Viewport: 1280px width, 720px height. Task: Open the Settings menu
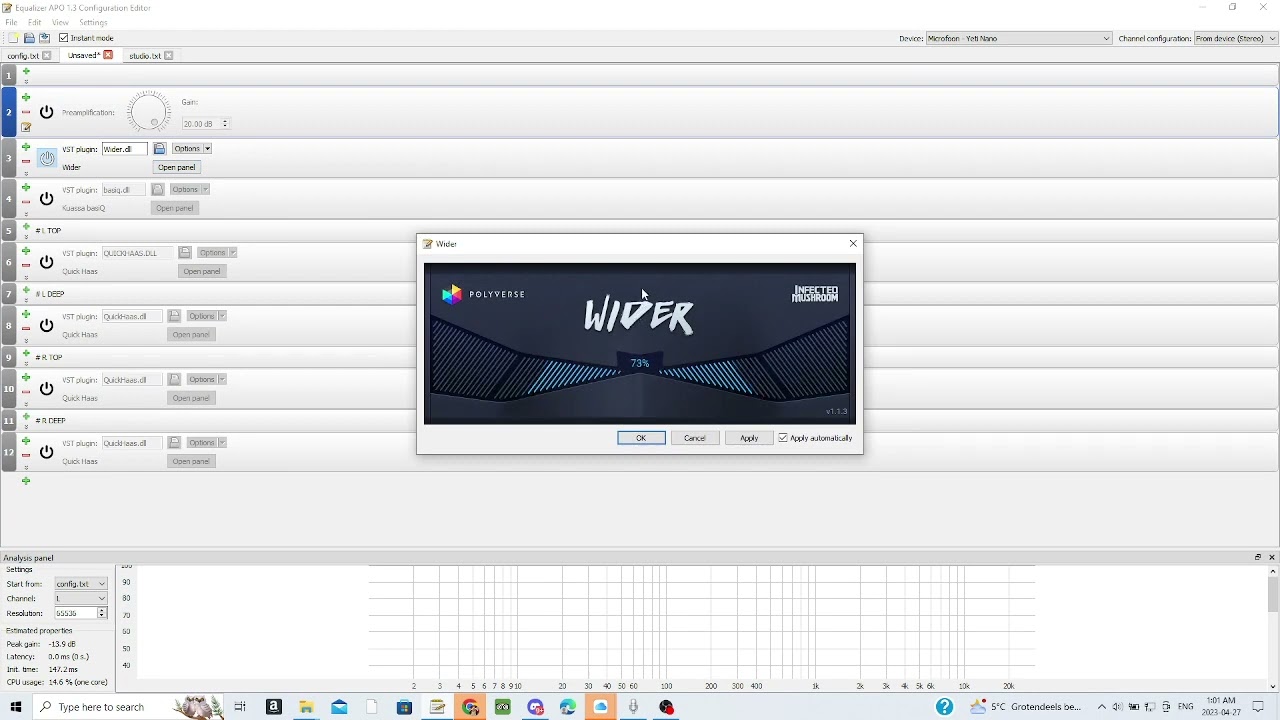[x=93, y=22]
